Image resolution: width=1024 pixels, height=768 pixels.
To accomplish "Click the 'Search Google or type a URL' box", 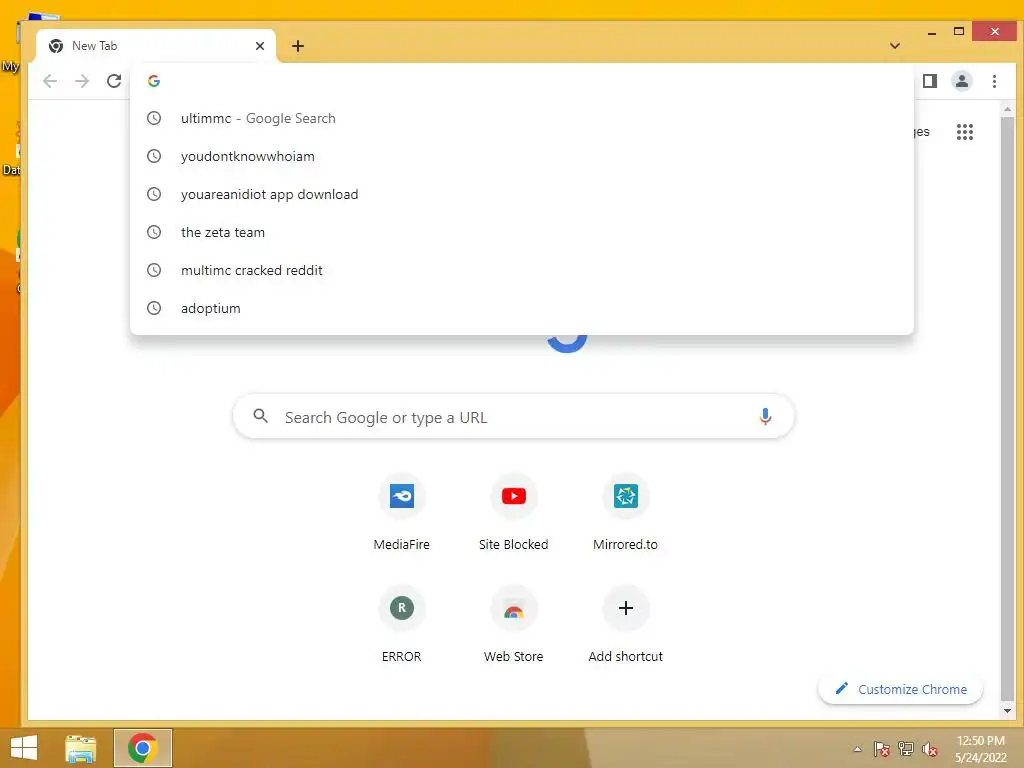I will point(513,417).
